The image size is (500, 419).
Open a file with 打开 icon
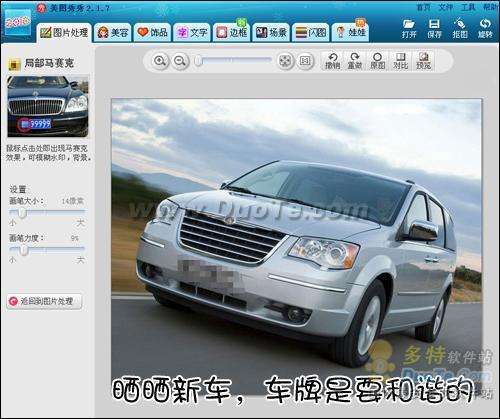[409, 28]
